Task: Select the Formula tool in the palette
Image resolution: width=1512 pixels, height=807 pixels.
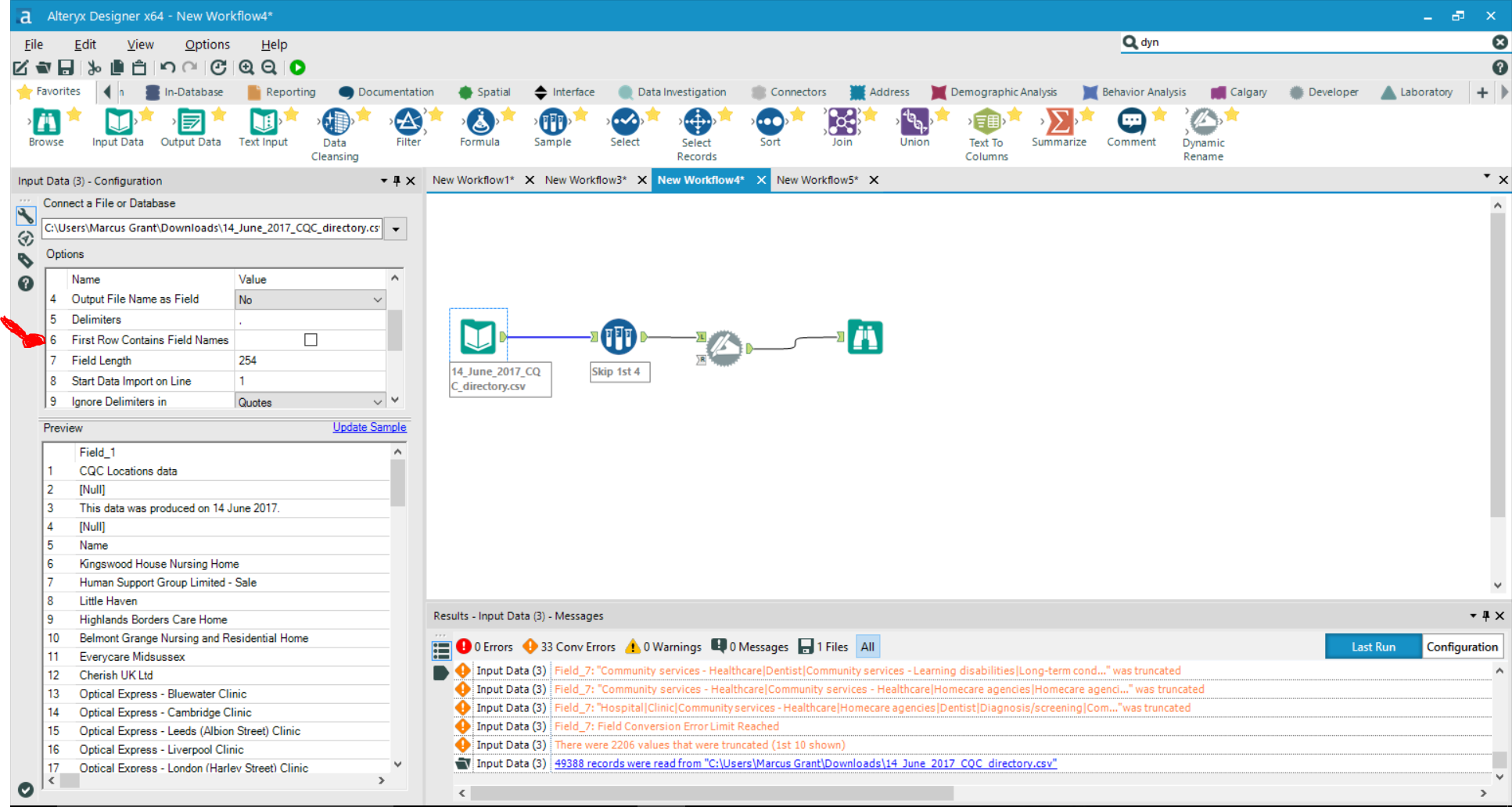Action: (479, 123)
